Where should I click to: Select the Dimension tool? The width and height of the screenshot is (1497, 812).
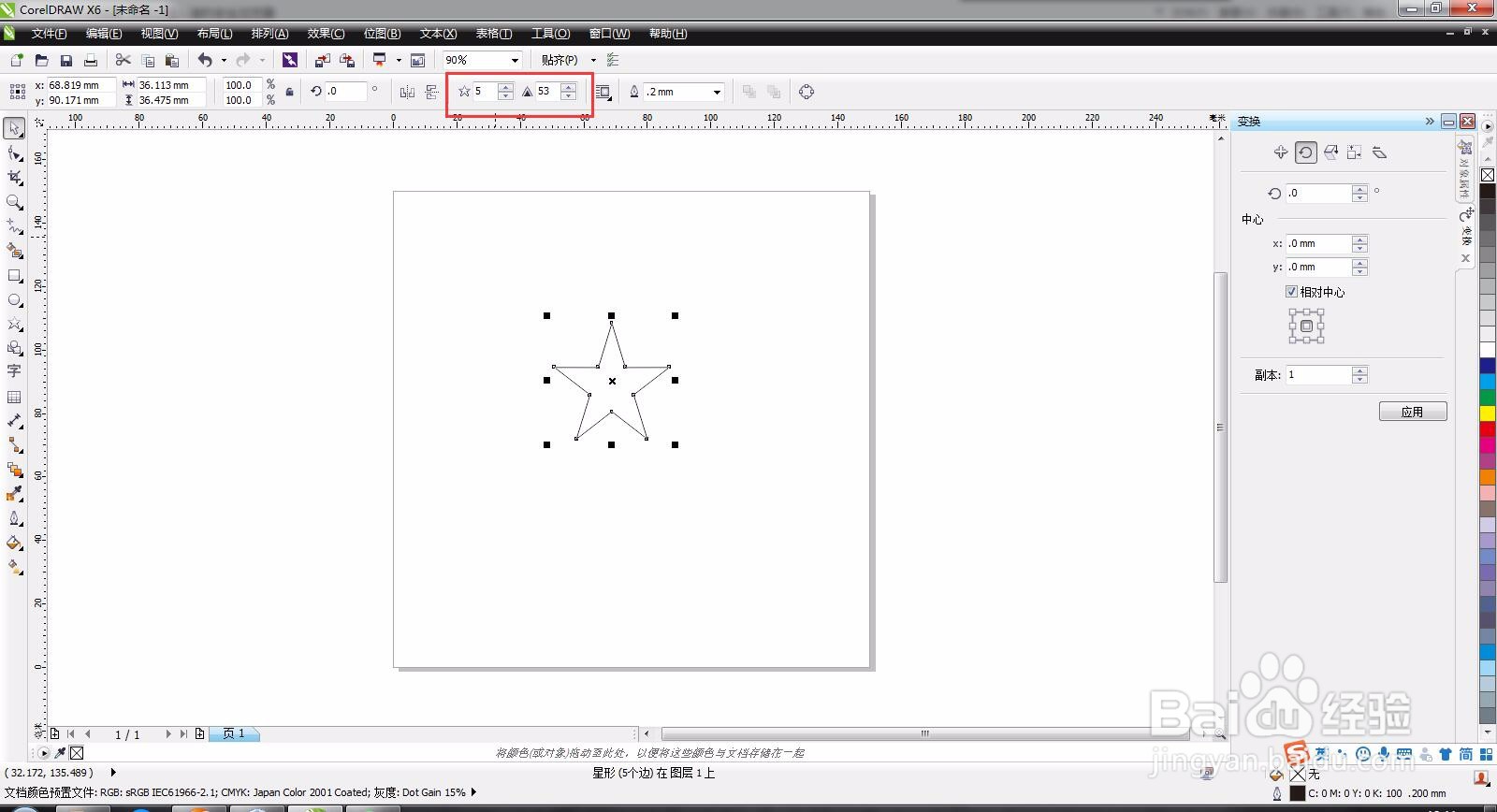15,421
